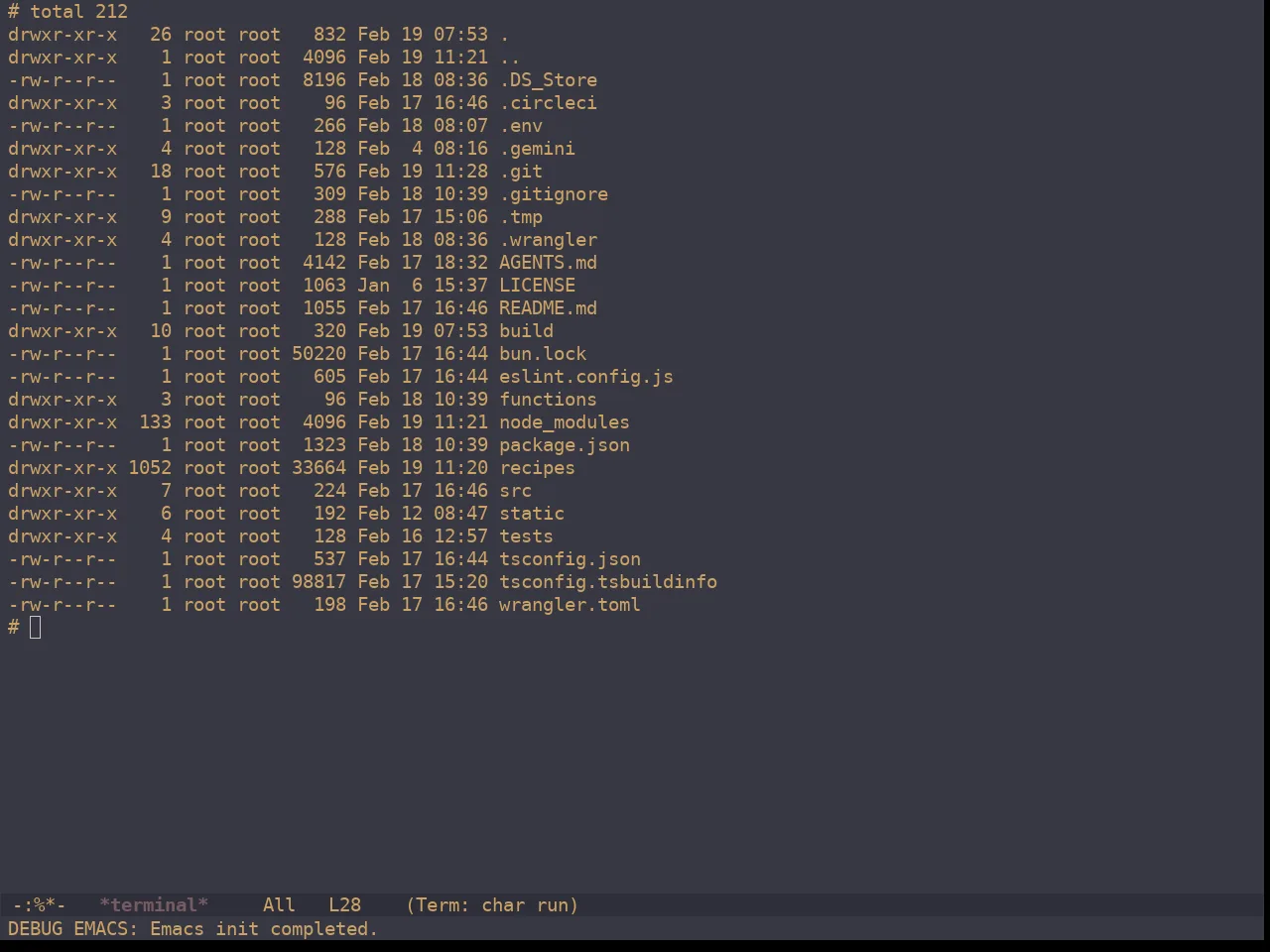Click package.json in the listing
Viewport: 1270px width, 952px height.
click(565, 445)
